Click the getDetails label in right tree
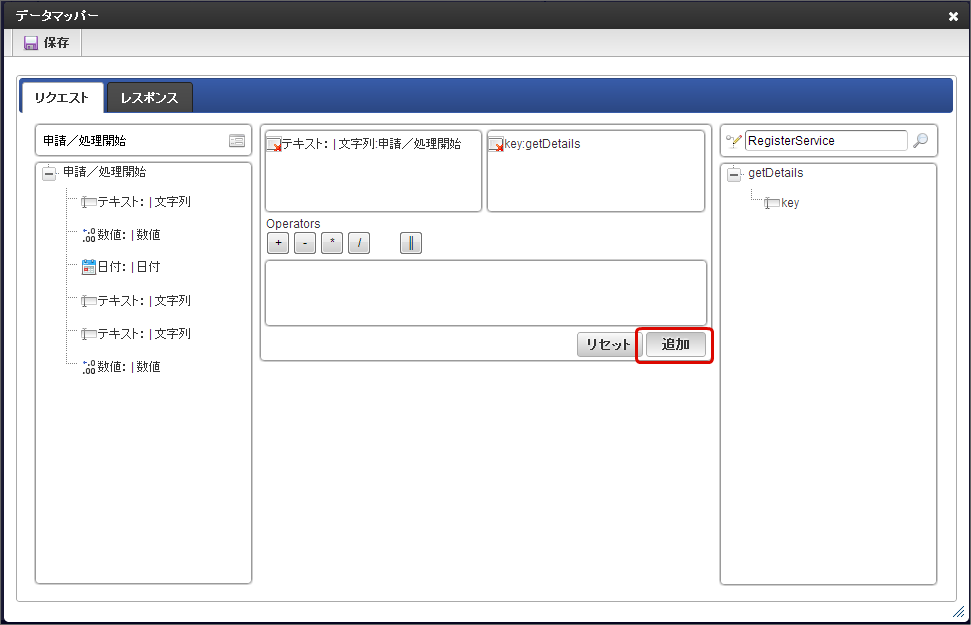 pos(776,173)
